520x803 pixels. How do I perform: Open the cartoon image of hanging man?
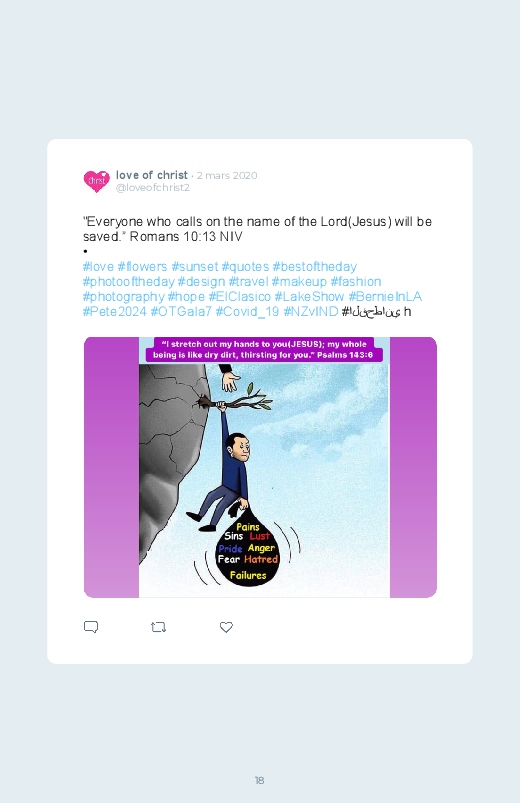(260, 467)
